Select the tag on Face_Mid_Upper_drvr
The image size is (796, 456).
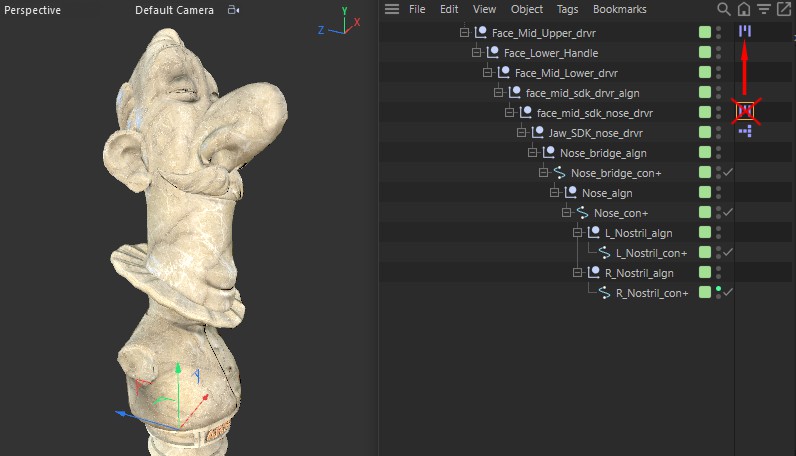745,32
